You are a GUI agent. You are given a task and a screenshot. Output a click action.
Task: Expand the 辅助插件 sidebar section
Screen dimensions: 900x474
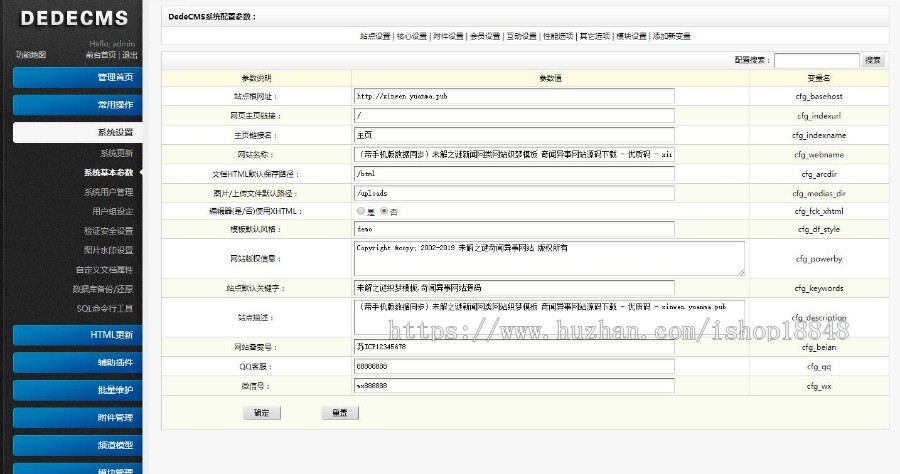coord(77,362)
